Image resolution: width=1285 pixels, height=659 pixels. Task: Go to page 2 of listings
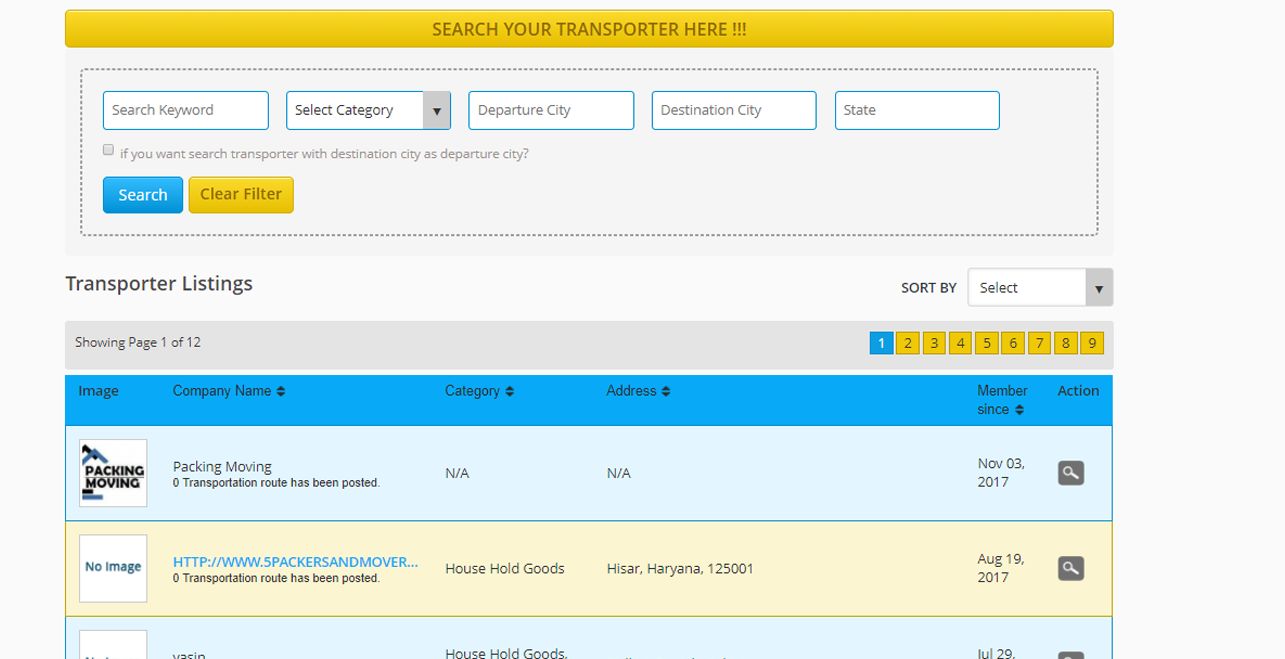pyautogui.click(x=908, y=343)
